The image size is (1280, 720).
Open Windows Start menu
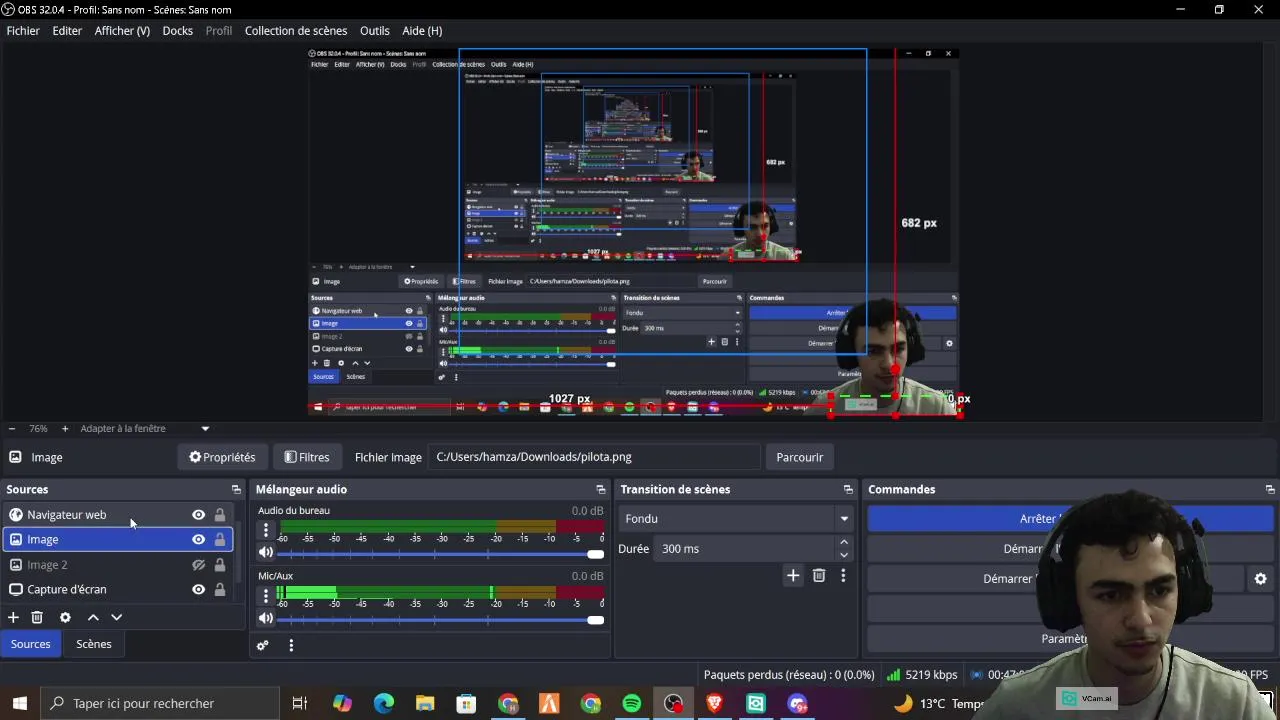[20, 704]
